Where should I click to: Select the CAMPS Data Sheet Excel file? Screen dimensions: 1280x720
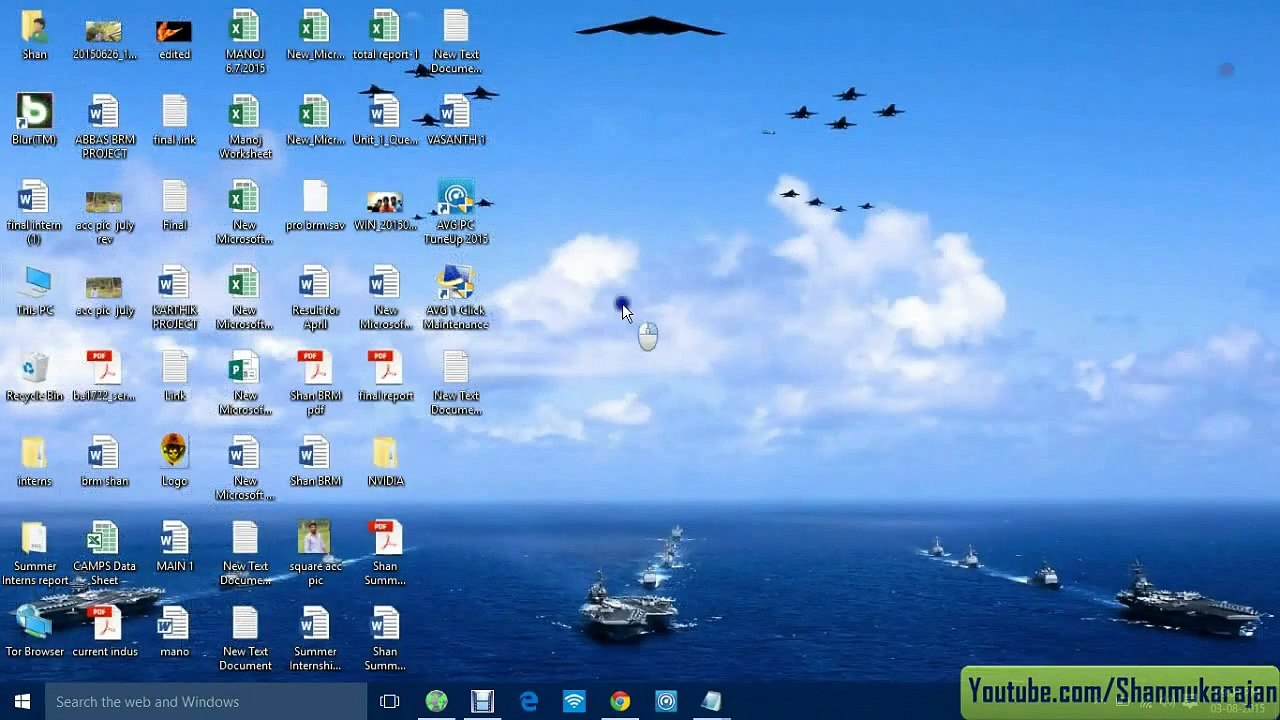click(x=104, y=553)
